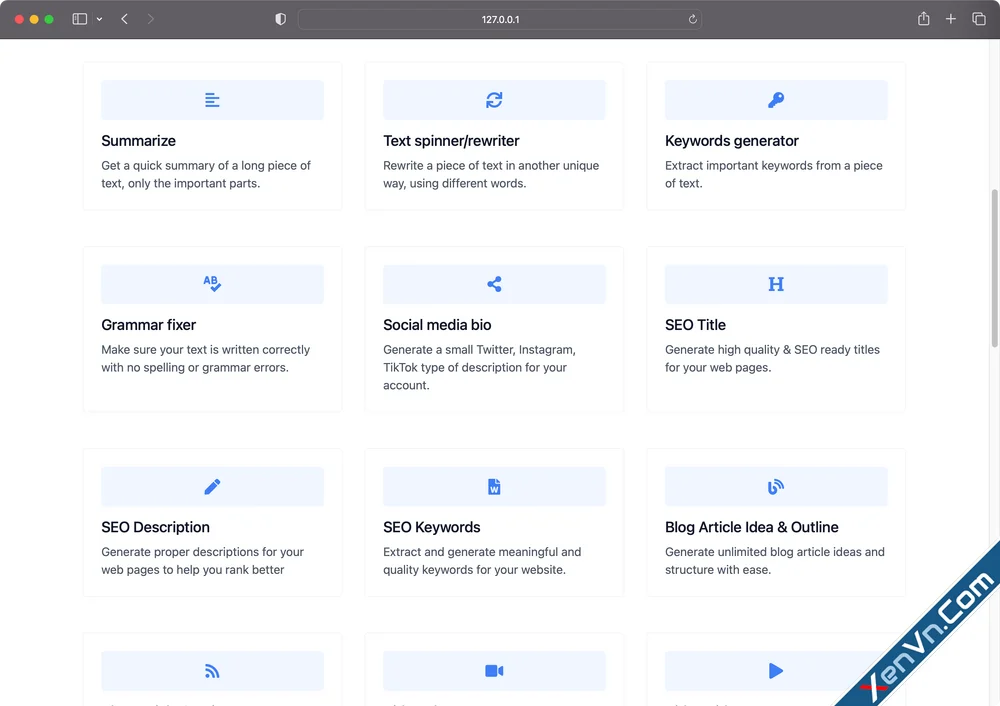Click the play button tool icon
This screenshot has height=706, width=1000.
(x=775, y=670)
